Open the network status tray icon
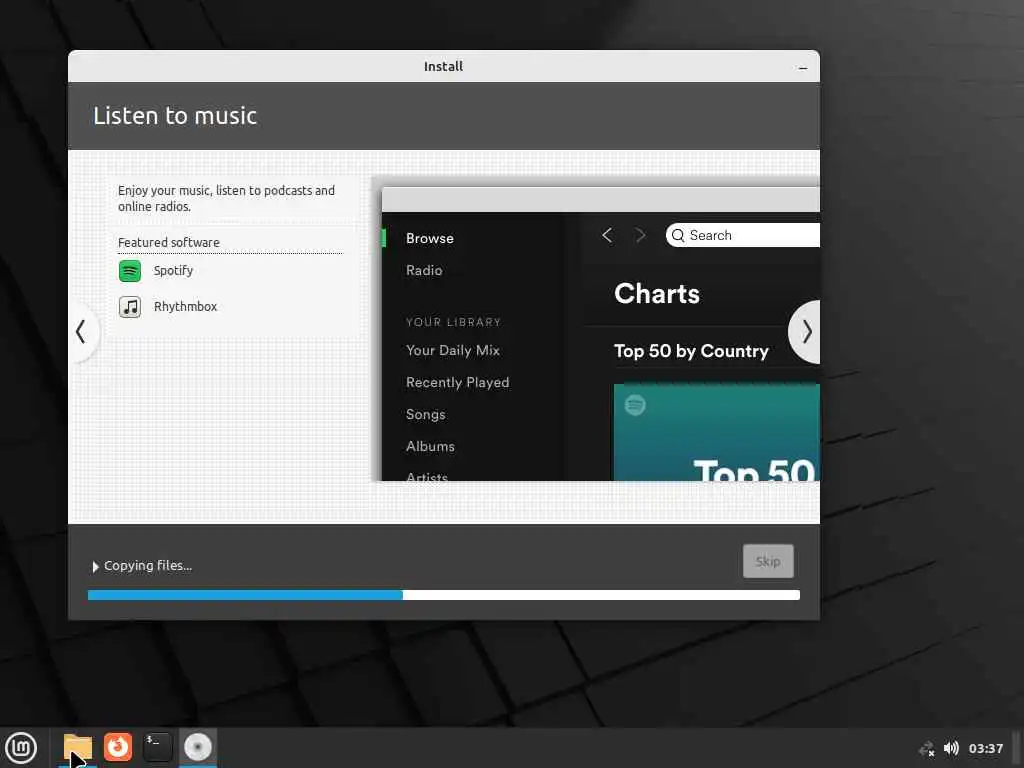 pos(927,749)
